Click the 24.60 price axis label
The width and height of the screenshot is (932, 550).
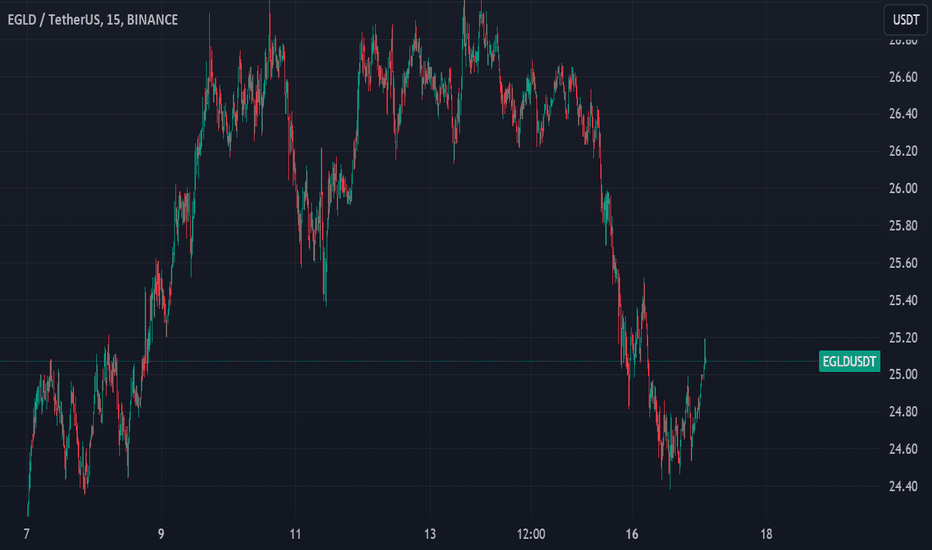point(903,449)
